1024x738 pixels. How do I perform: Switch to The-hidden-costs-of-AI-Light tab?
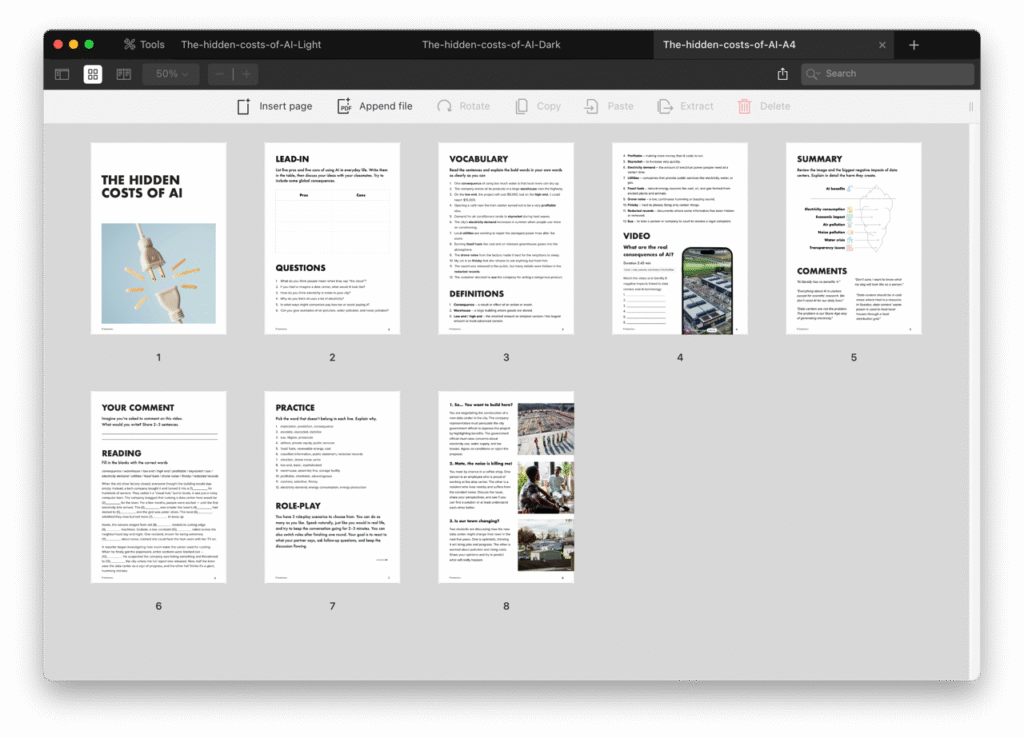(x=251, y=45)
